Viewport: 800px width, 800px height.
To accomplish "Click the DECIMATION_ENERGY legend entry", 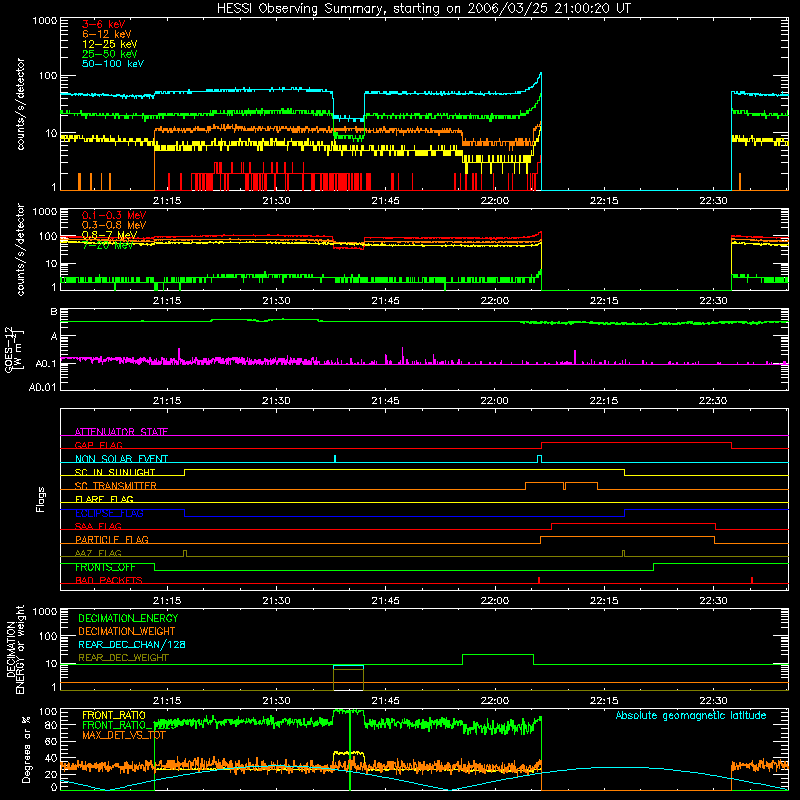I will point(128,618).
